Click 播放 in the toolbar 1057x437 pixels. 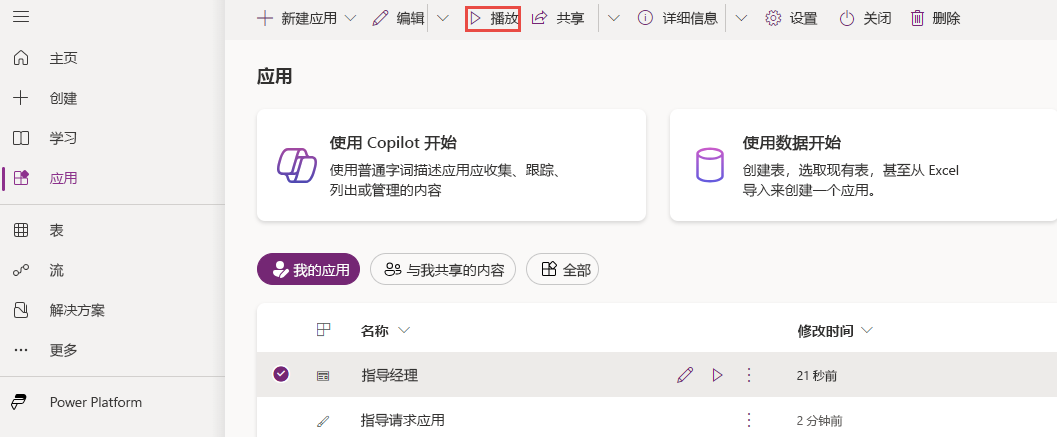click(x=493, y=18)
